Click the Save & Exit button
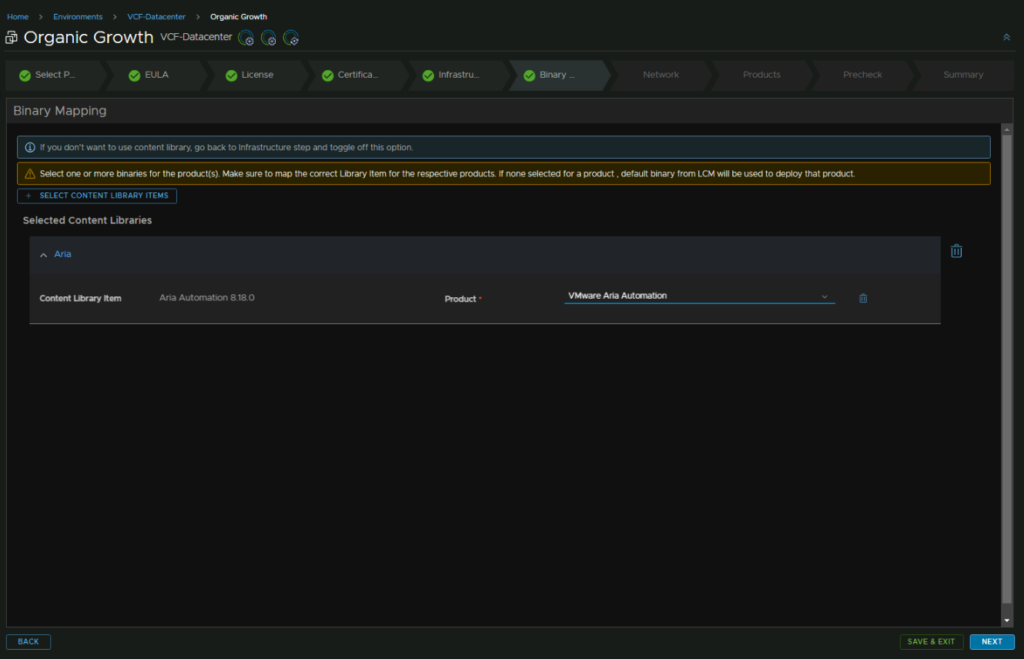This screenshot has width=1024, height=659. pos(931,642)
